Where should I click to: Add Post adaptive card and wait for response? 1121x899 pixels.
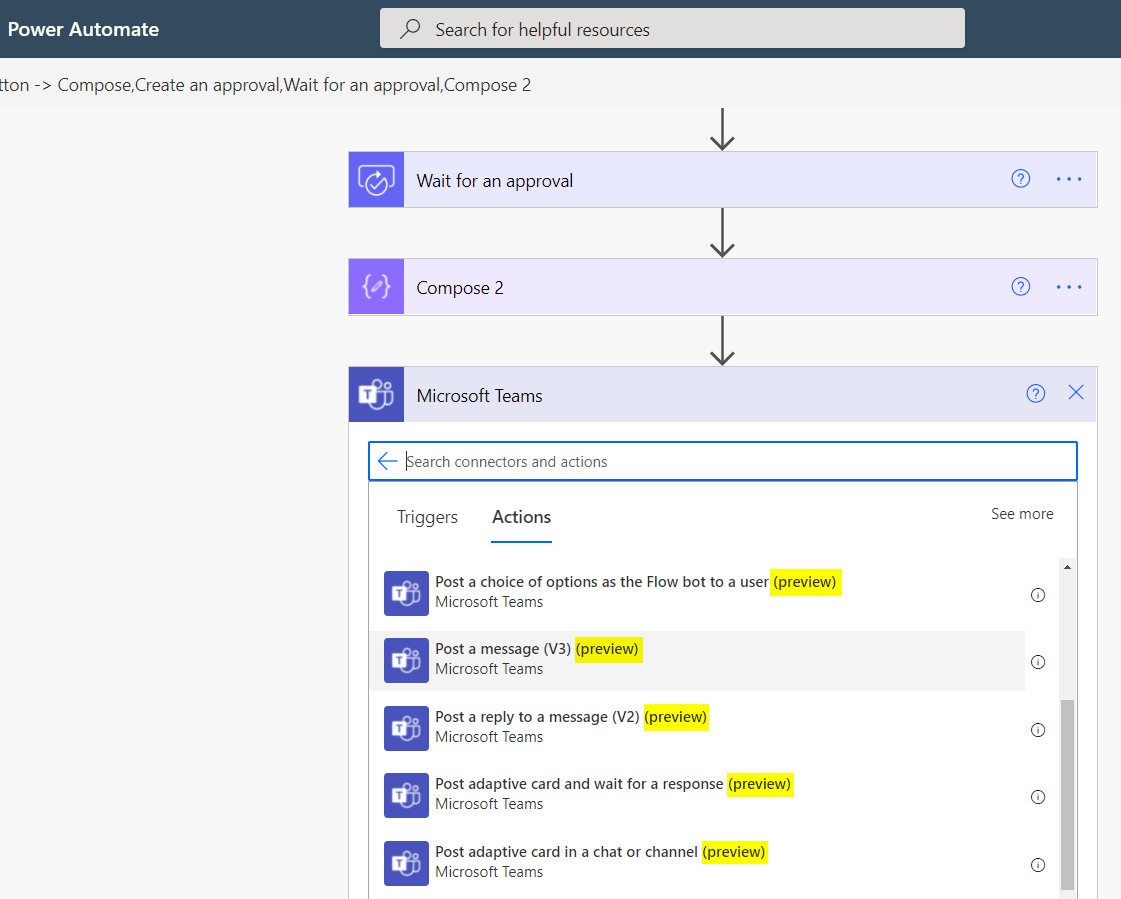[x=697, y=795]
